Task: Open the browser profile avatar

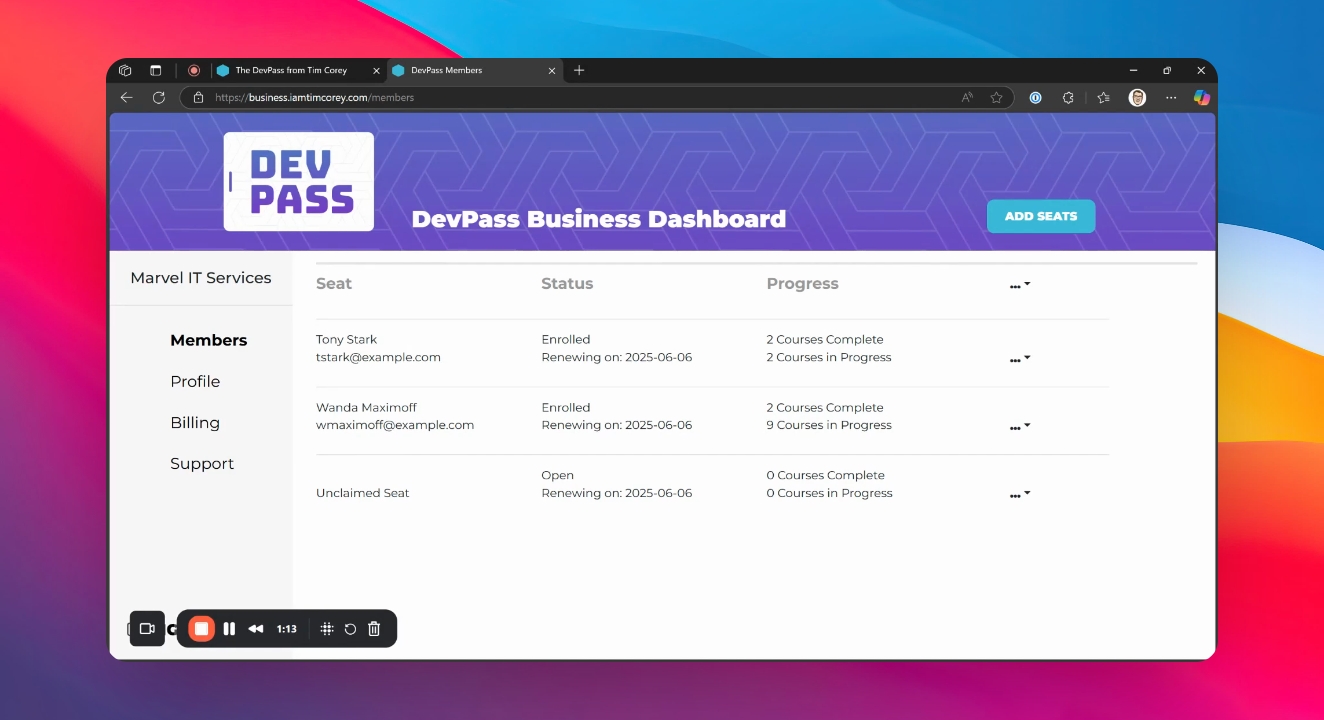Action: tap(1137, 97)
